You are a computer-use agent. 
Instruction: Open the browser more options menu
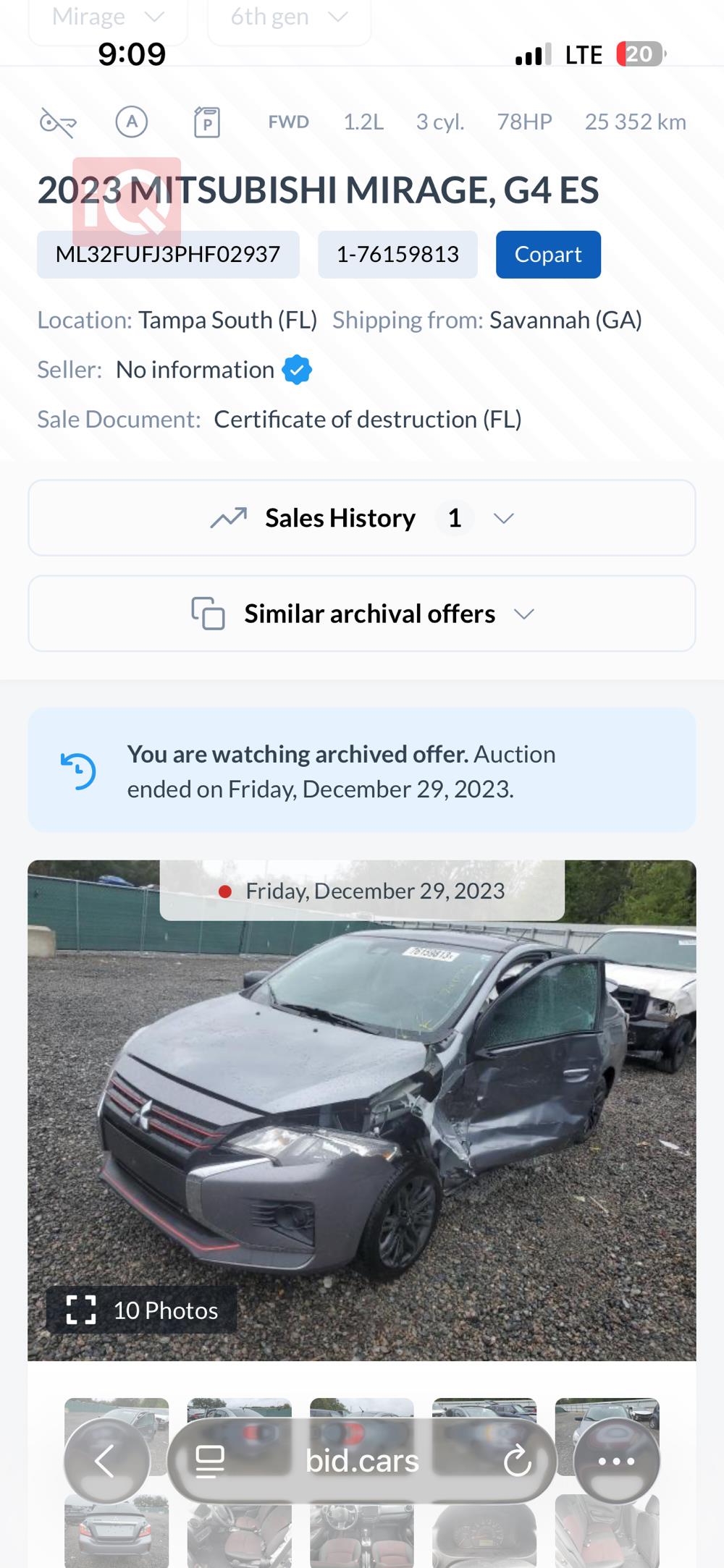[616, 1460]
